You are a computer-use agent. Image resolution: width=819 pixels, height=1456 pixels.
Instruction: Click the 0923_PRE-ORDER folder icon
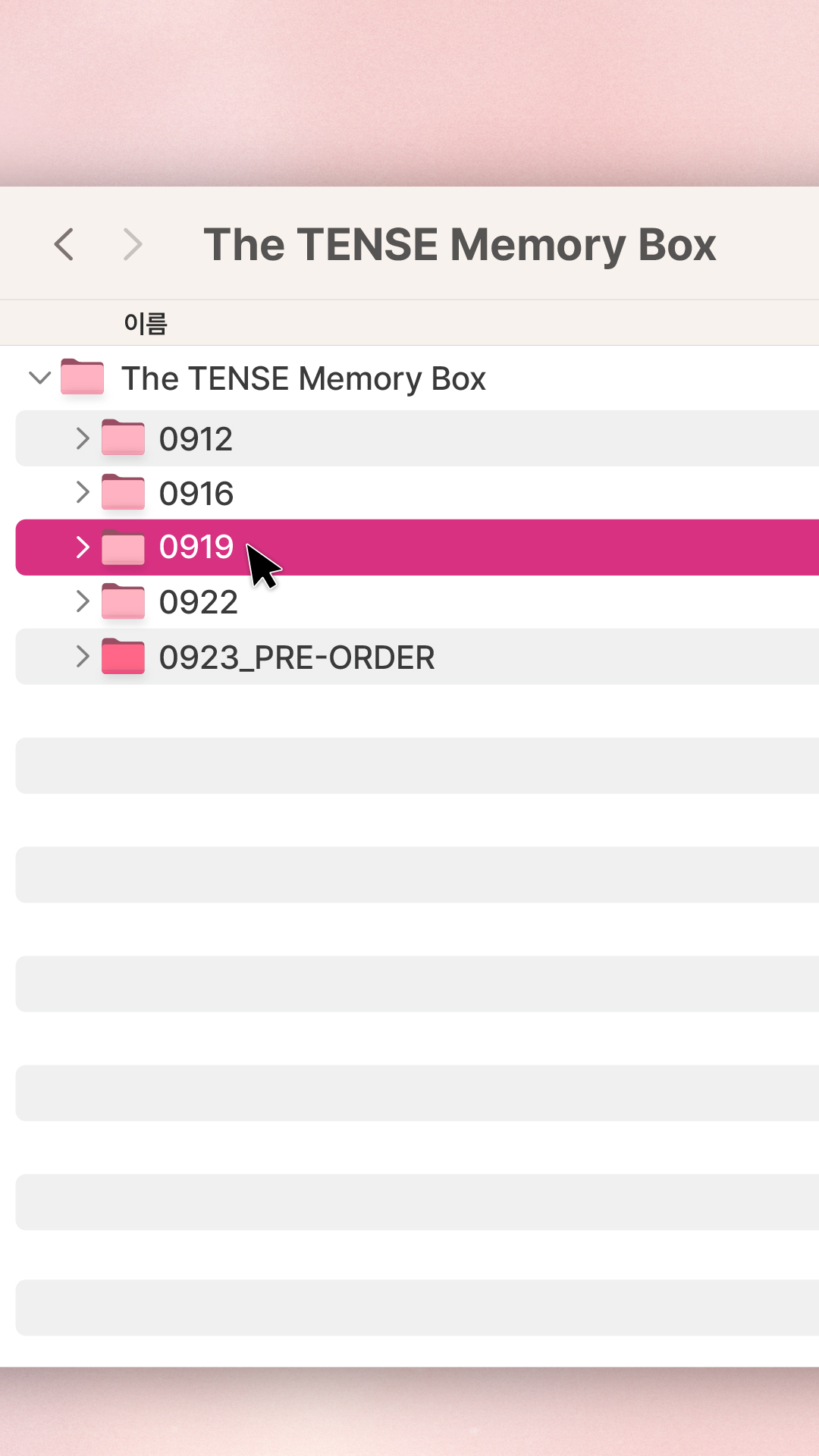click(123, 656)
